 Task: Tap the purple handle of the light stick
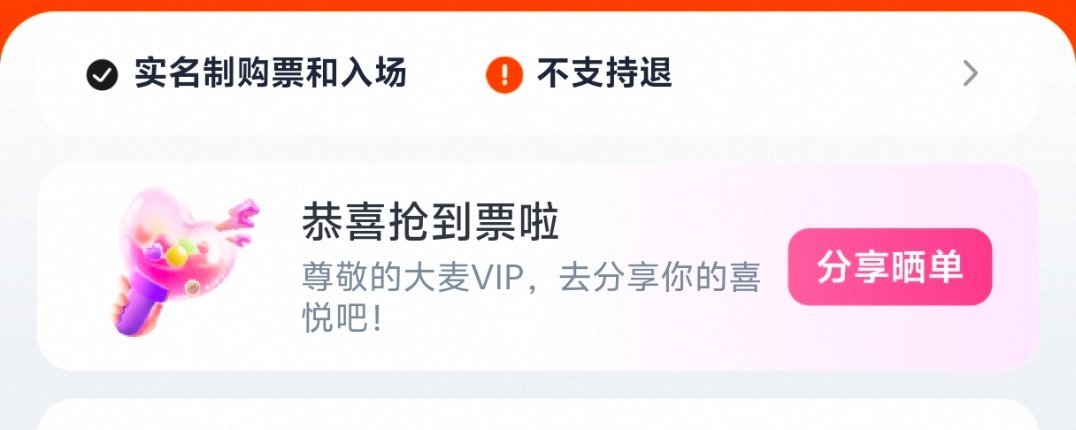141,311
